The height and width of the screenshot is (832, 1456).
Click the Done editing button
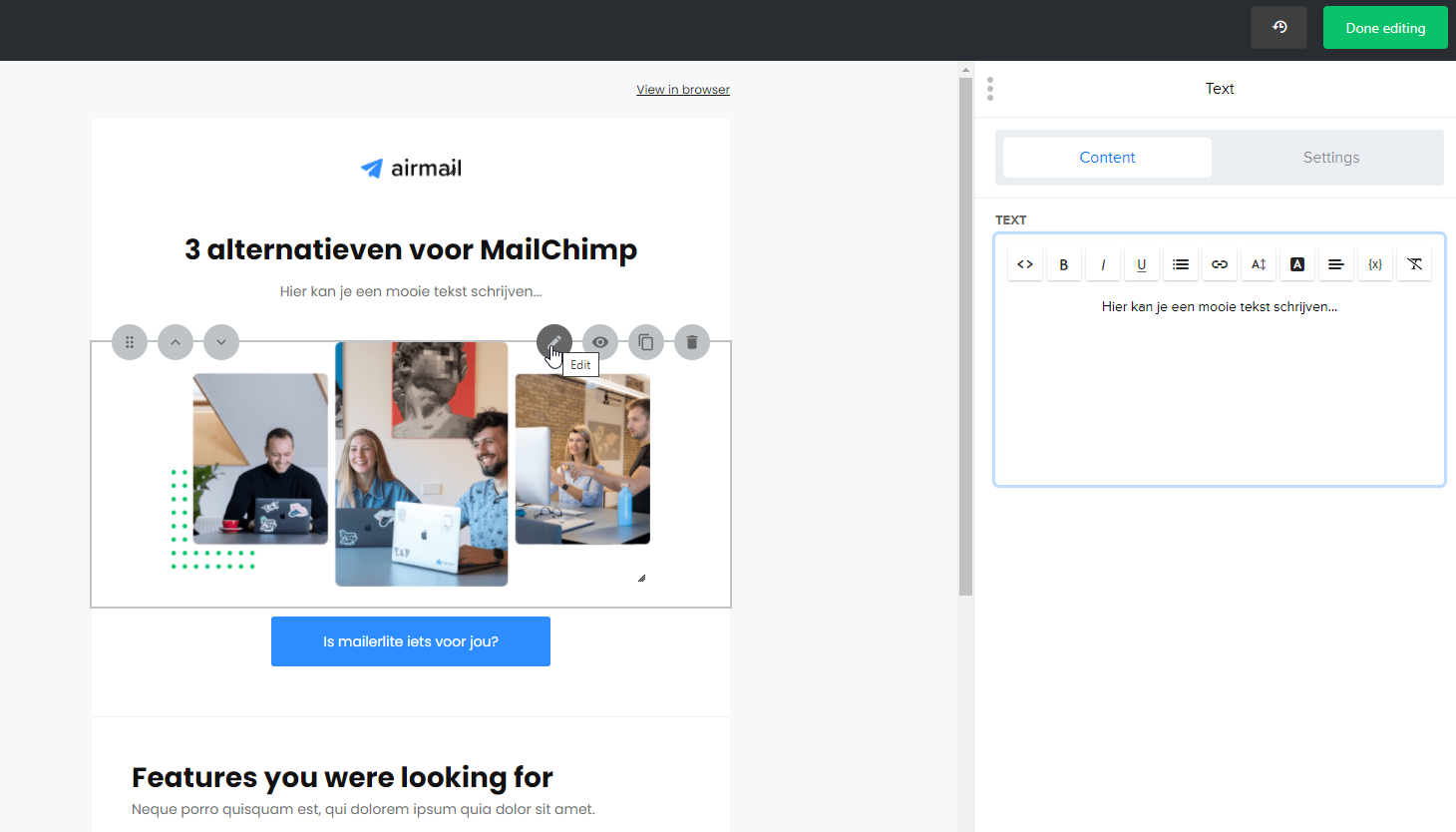point(1385,28)
